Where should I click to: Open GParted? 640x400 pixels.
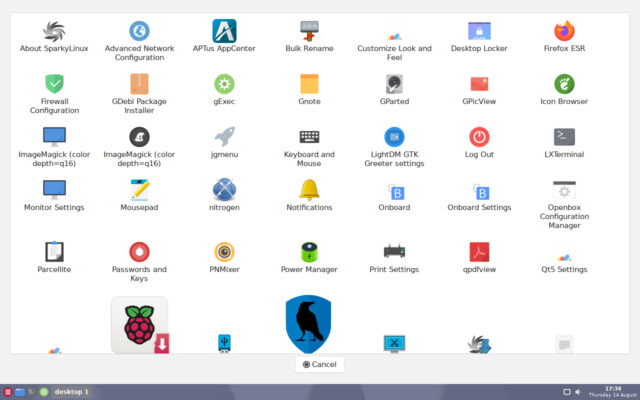click(x=394, y=84)
